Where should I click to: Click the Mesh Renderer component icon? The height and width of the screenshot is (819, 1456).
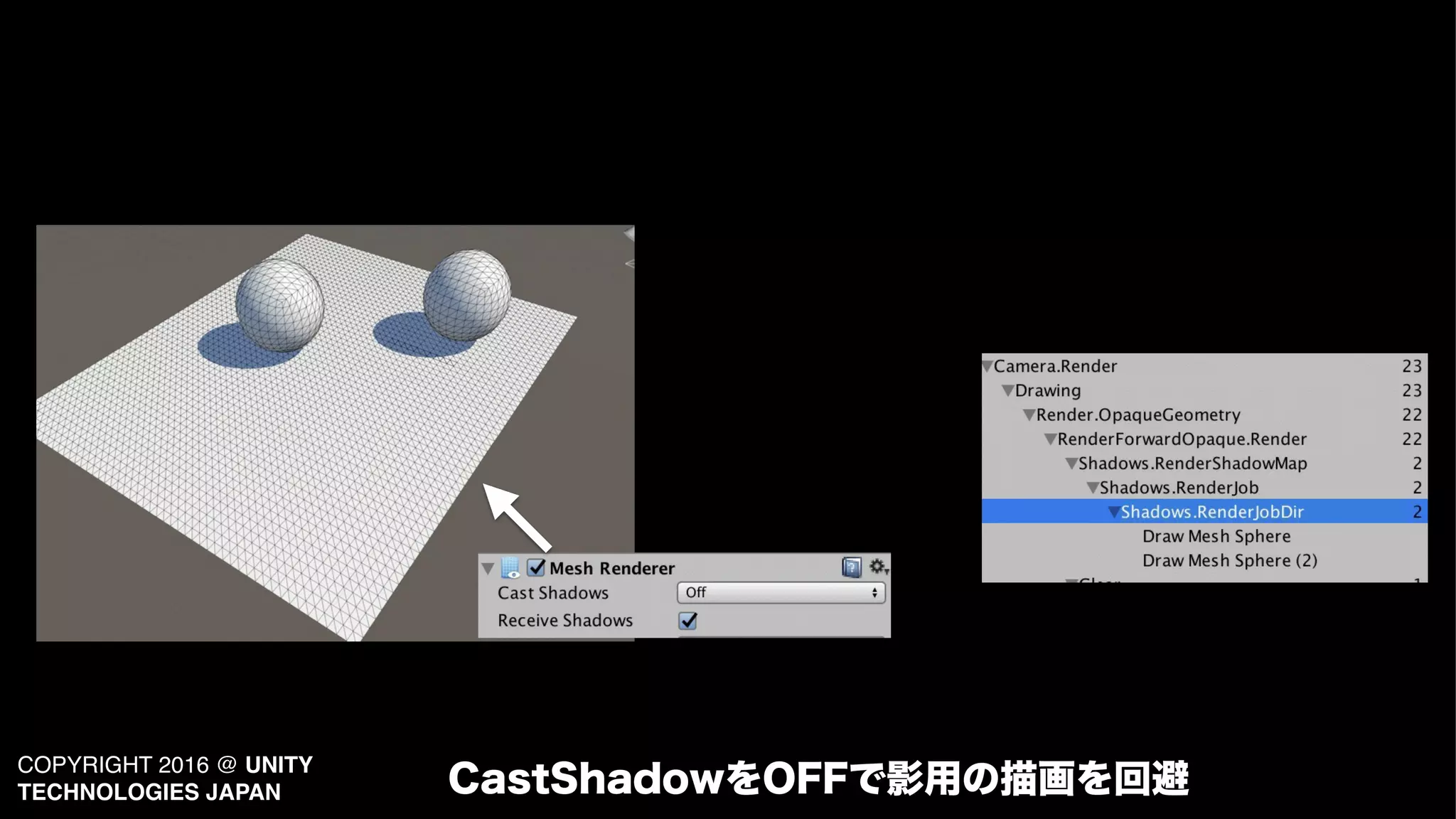point(511,568)
